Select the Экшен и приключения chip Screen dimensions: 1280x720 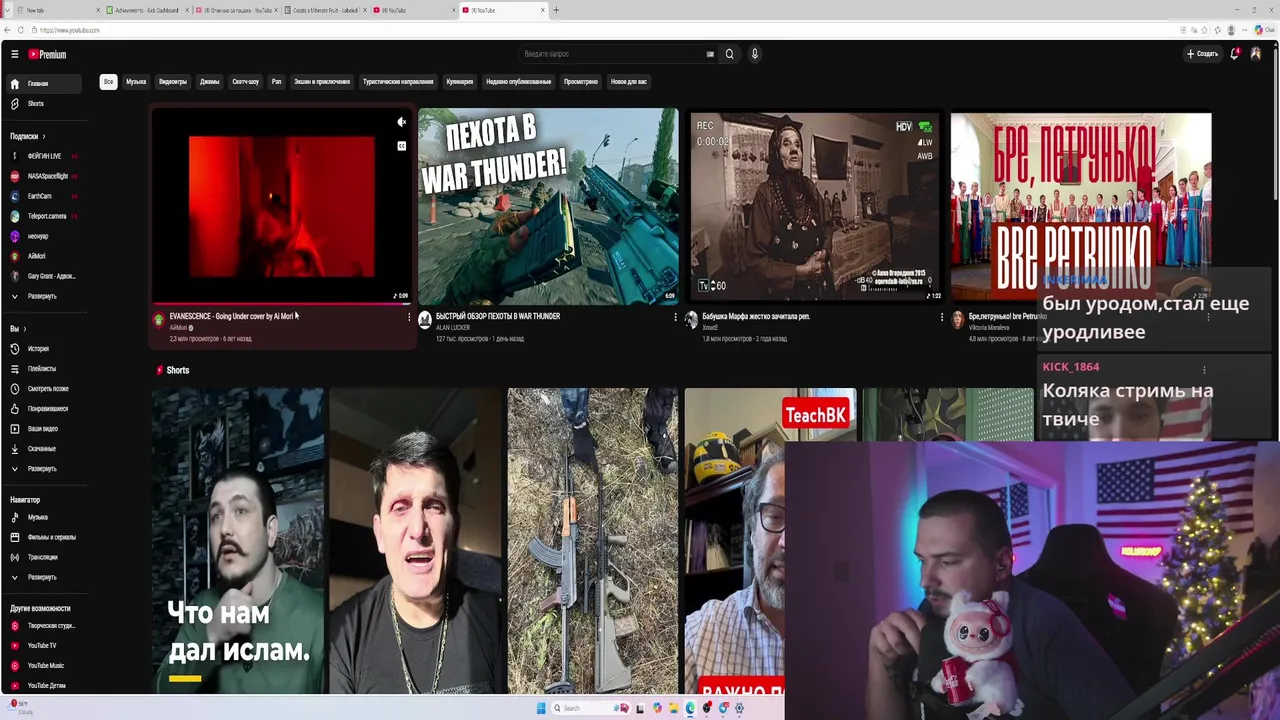click(x=322, y=82)
